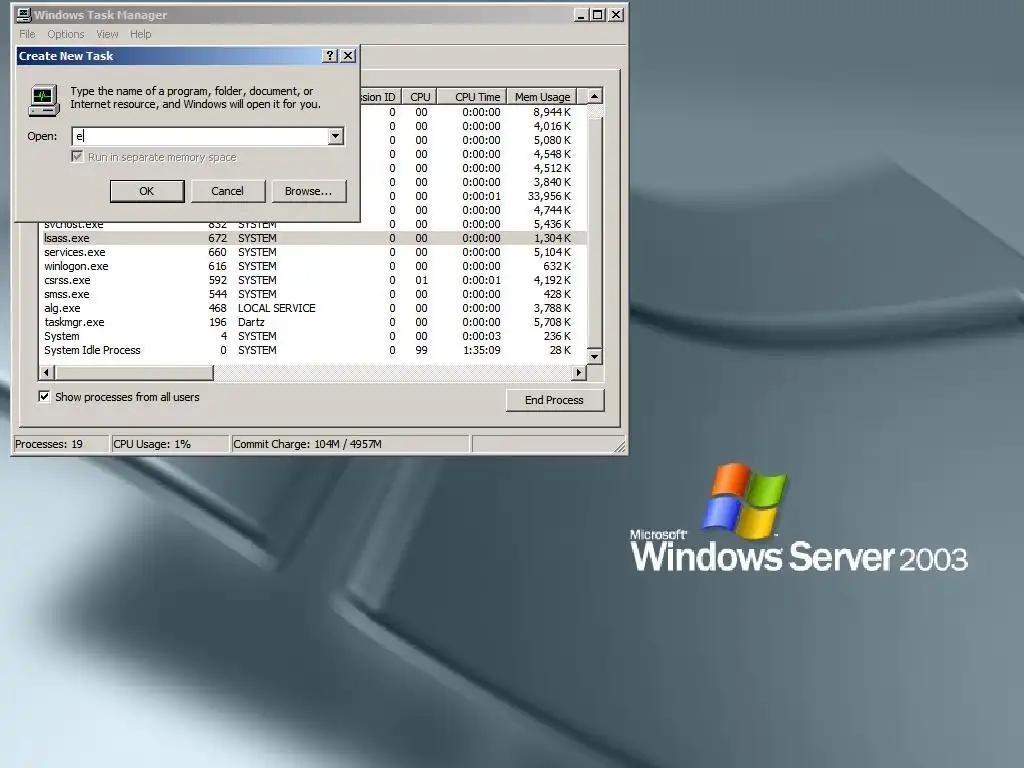Viewport: 1024px width, 768px height.
Task: Click the horizontal scroll right arrow
Action: pyautogui.click(x=579, y=372)
